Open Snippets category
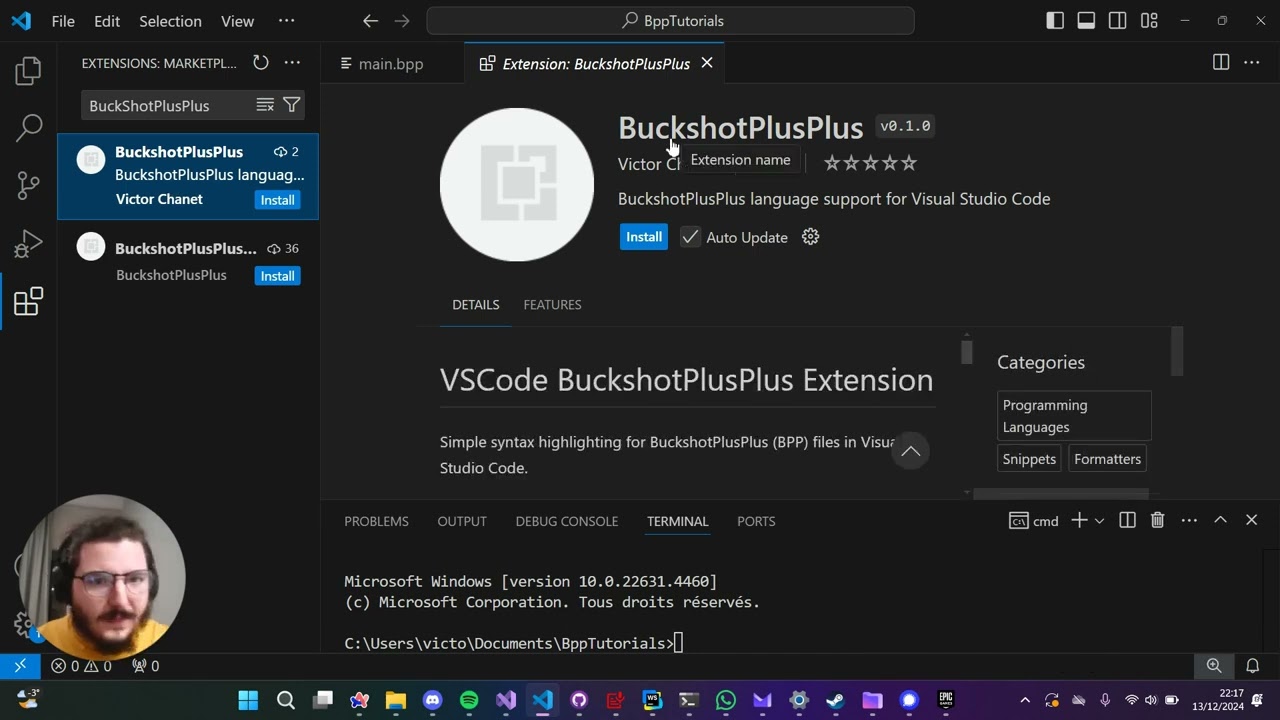 click(1029, 459)
